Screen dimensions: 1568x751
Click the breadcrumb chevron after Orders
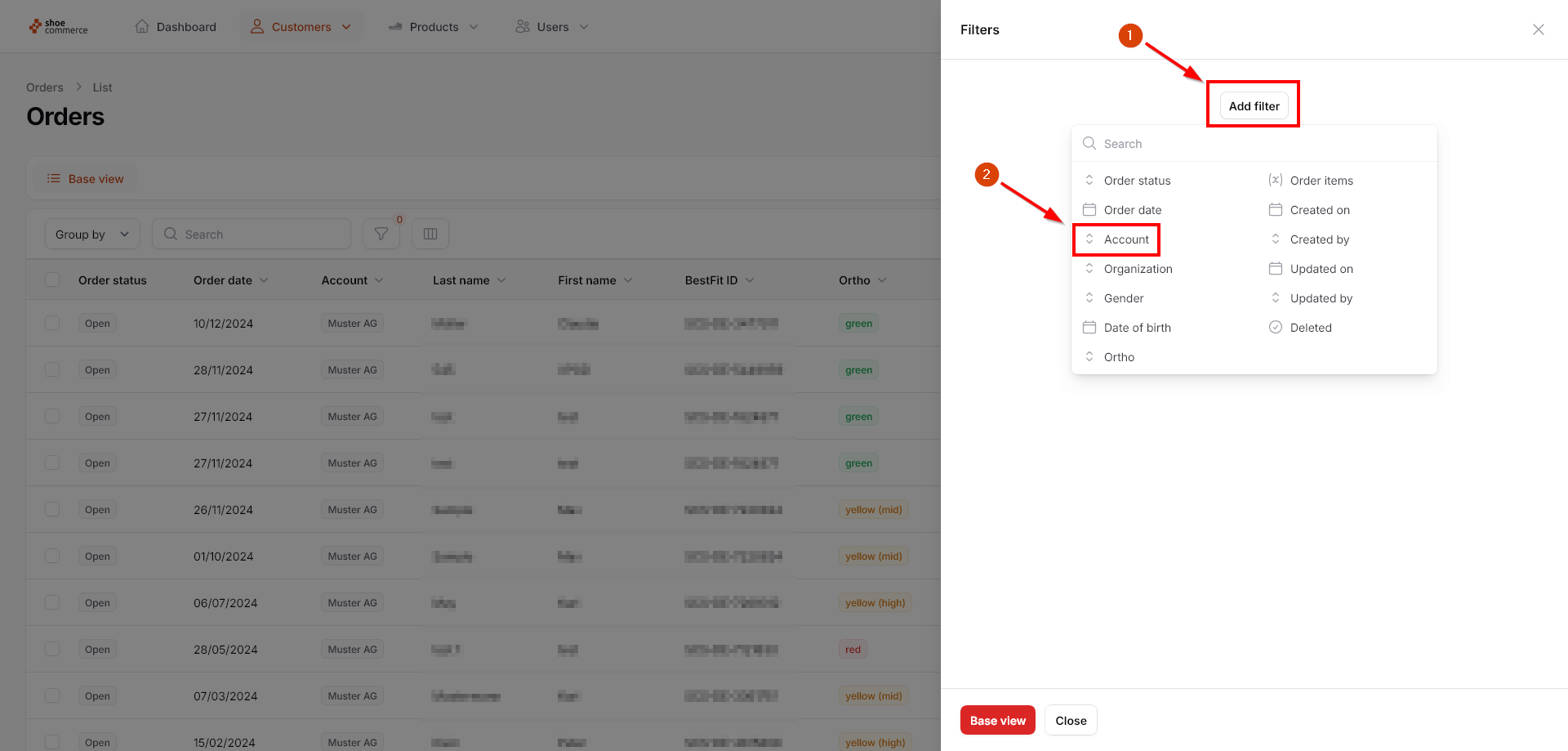click(x=79, y=87)
